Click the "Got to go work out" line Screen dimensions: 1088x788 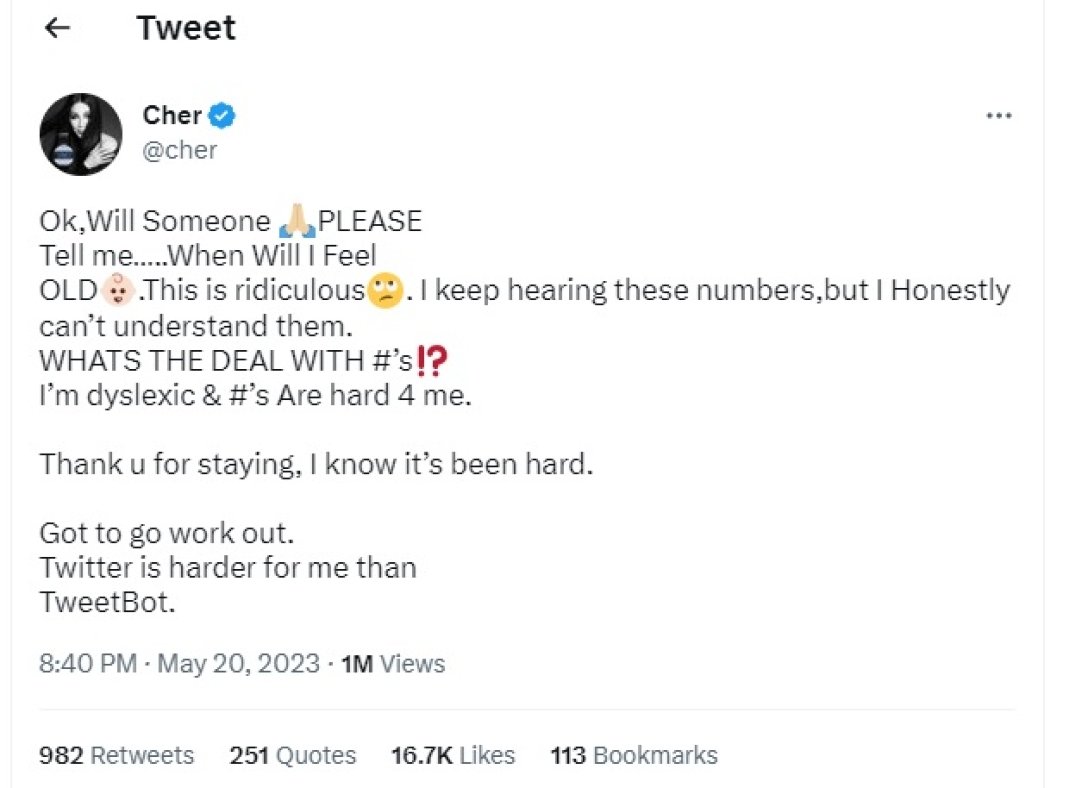[166, 531]
